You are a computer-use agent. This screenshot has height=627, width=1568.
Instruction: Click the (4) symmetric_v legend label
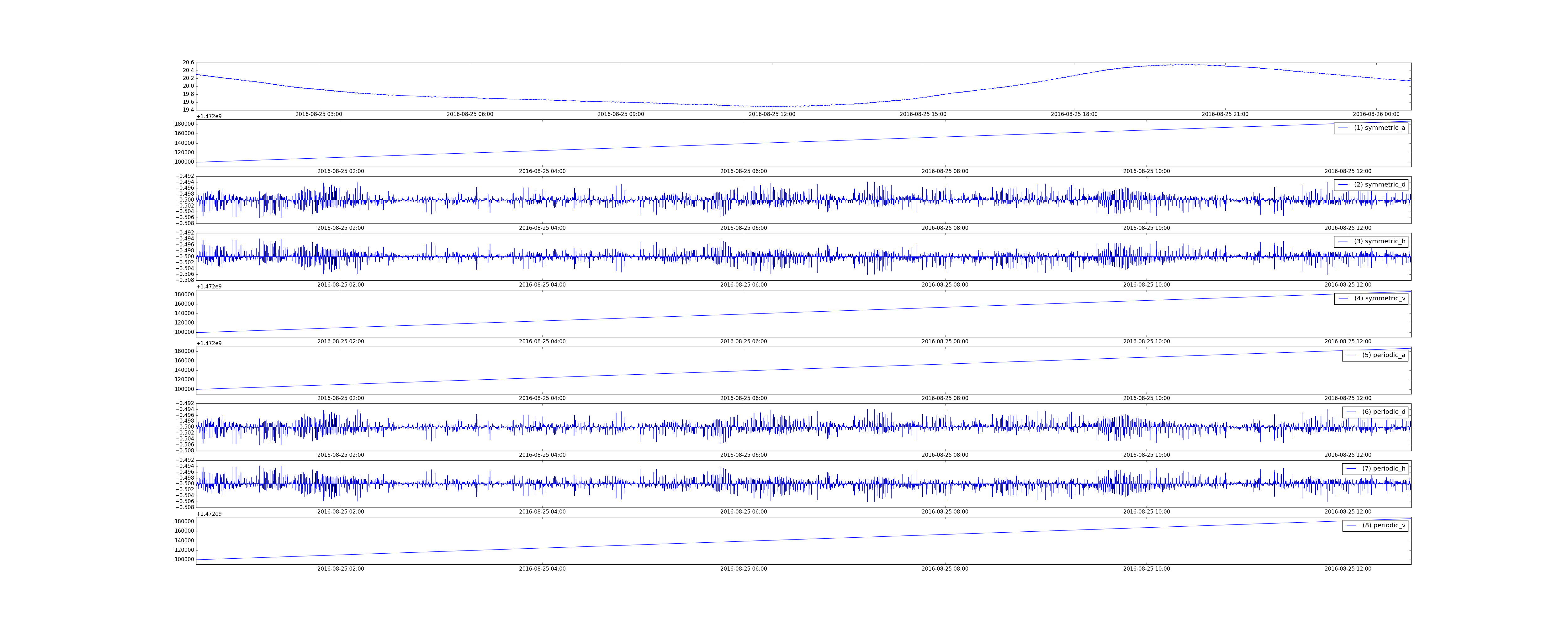point(1379,298)
